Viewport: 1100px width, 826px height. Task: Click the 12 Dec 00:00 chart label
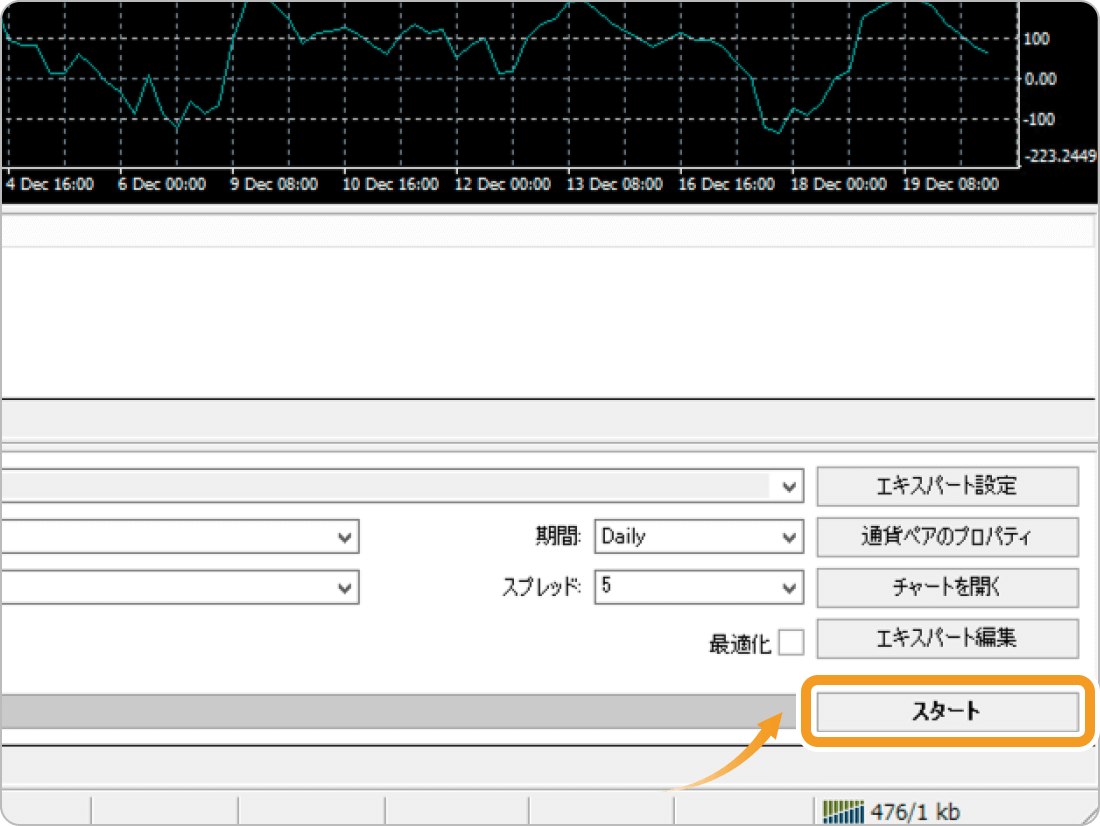point(502,185)
